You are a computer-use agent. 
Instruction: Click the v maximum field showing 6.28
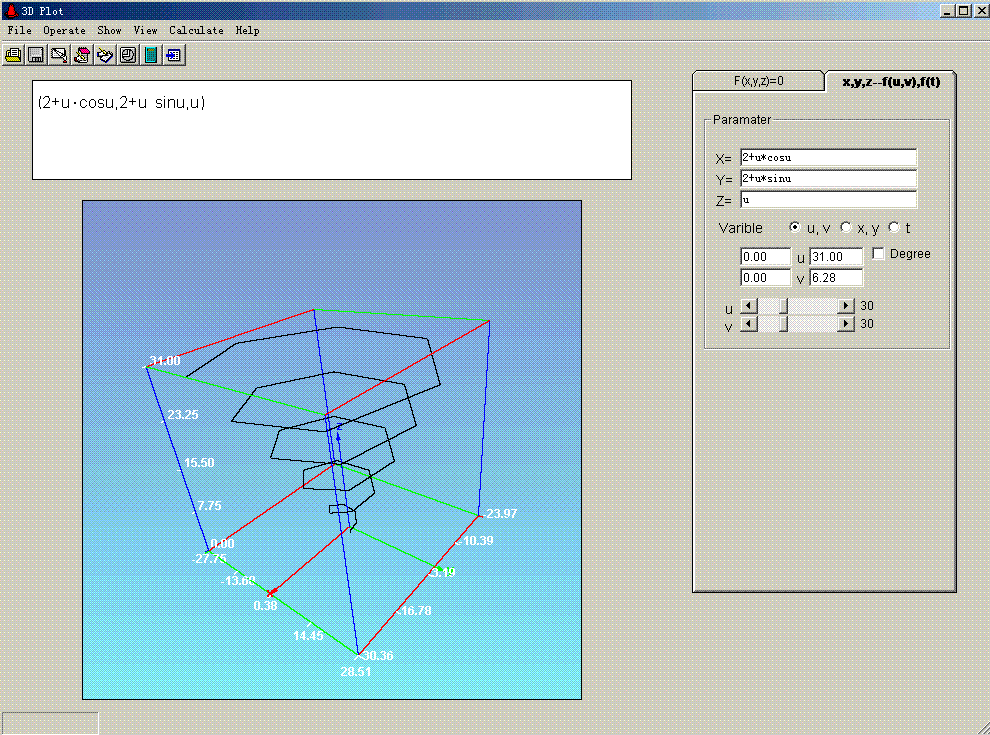[x=836, y=277]
